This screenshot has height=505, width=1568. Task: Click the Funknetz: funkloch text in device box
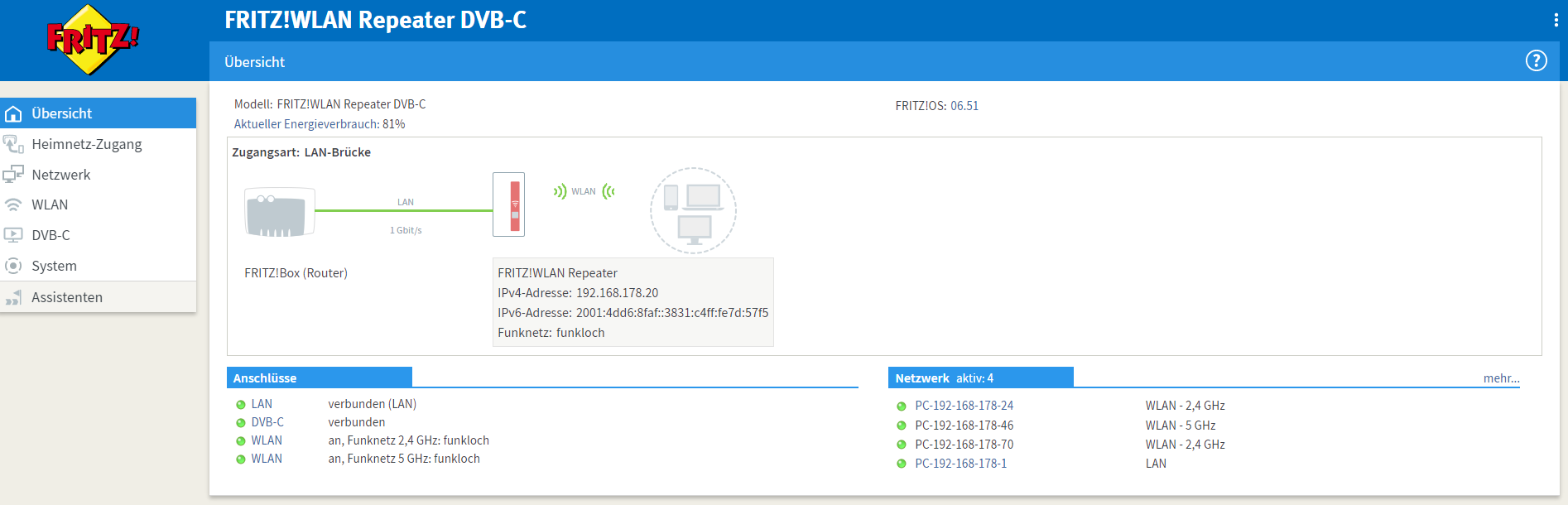point(551,333)
